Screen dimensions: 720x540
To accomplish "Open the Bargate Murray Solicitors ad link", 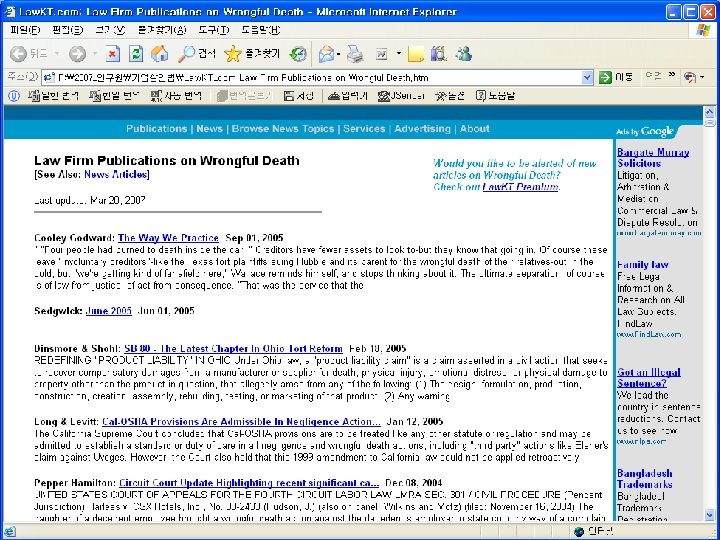I will tap(652, 158).
